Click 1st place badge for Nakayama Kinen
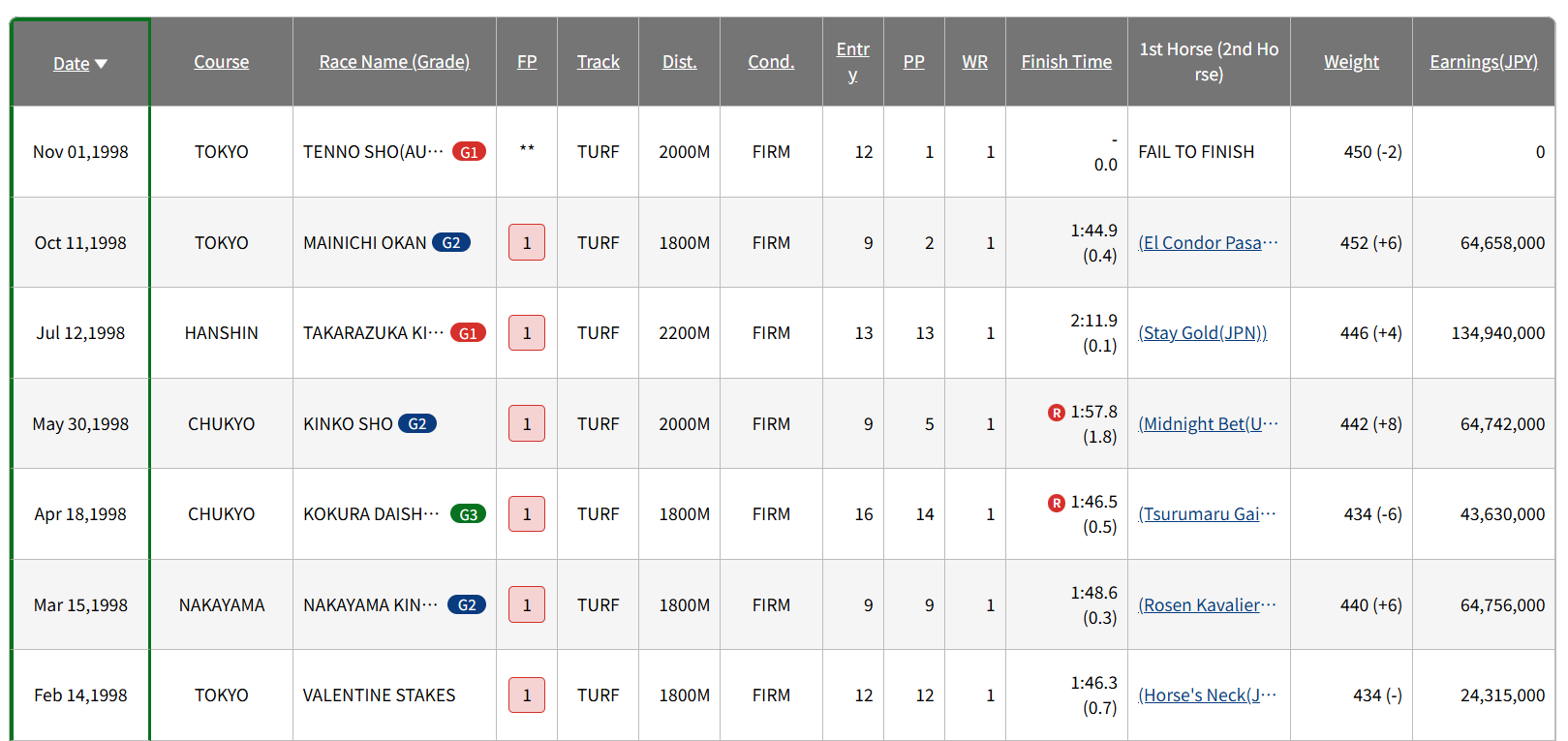1568x741 pixels. coord(527,604)
